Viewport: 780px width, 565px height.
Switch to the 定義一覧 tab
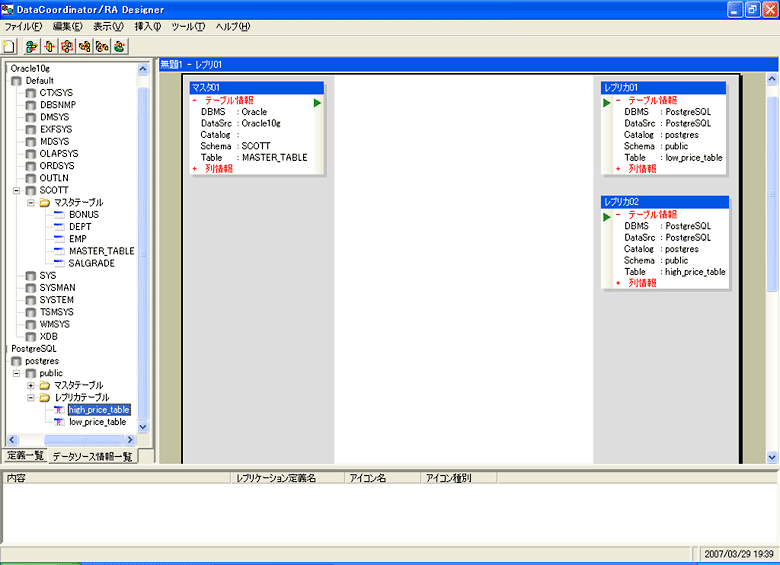point(25,456)
